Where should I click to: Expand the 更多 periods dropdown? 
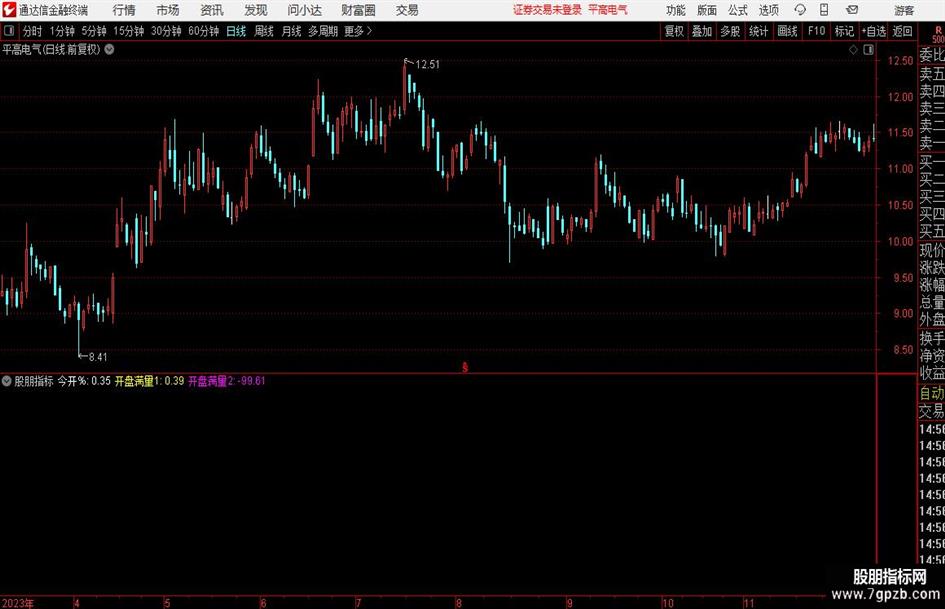click(358, 31)
